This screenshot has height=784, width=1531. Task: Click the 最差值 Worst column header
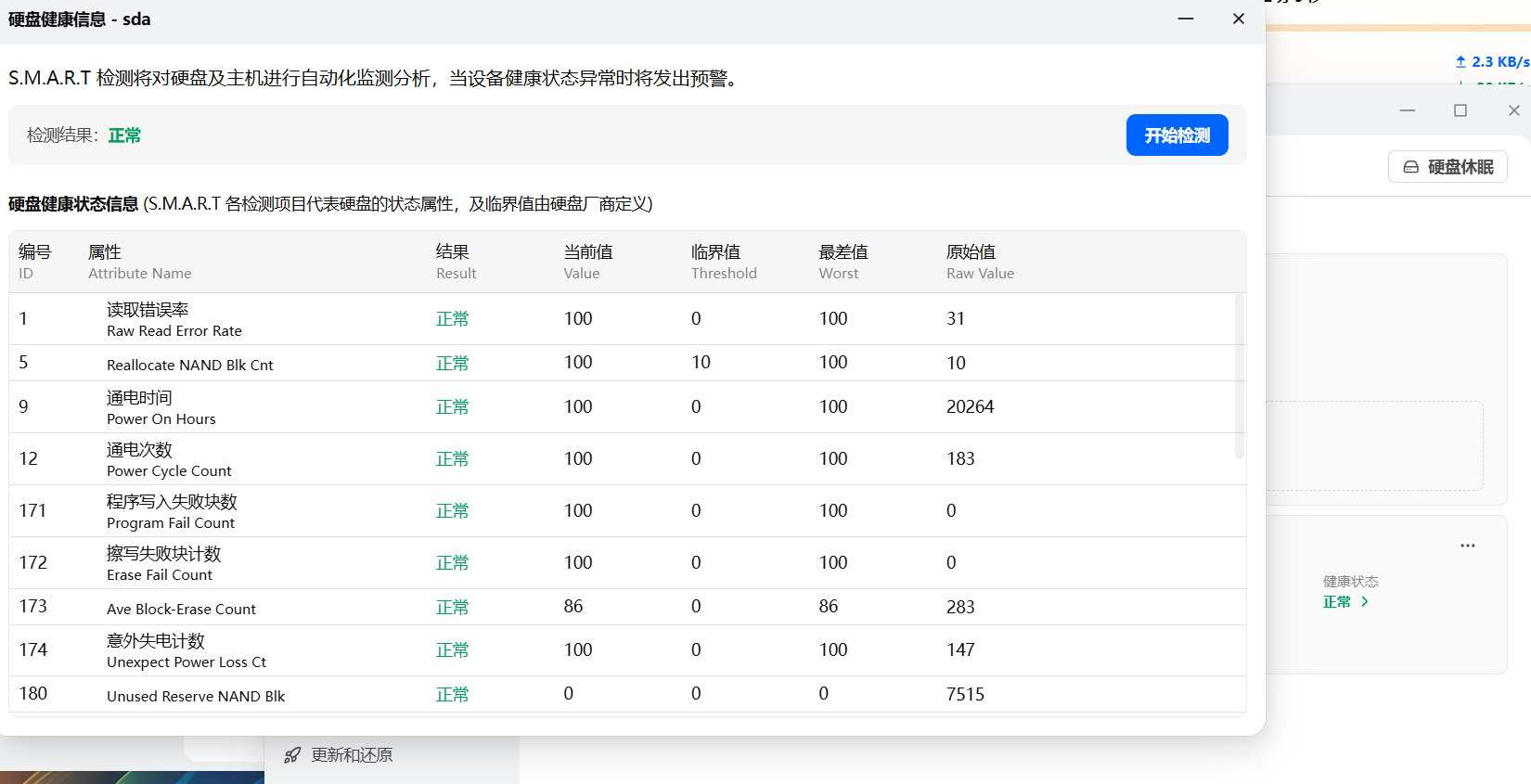[x=843, y=262]
